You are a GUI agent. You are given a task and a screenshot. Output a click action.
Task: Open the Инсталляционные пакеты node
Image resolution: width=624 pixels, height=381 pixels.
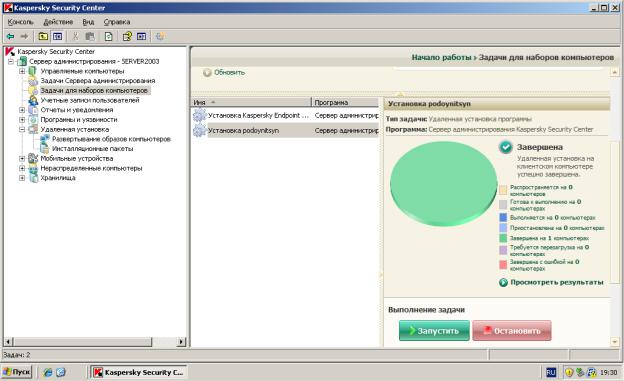(92, 148)
